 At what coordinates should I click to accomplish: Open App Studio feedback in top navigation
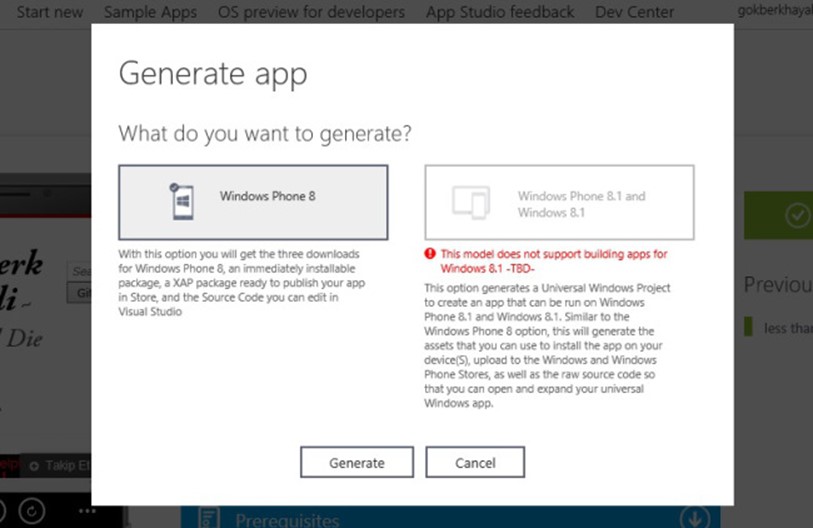(x=500, y=12)
